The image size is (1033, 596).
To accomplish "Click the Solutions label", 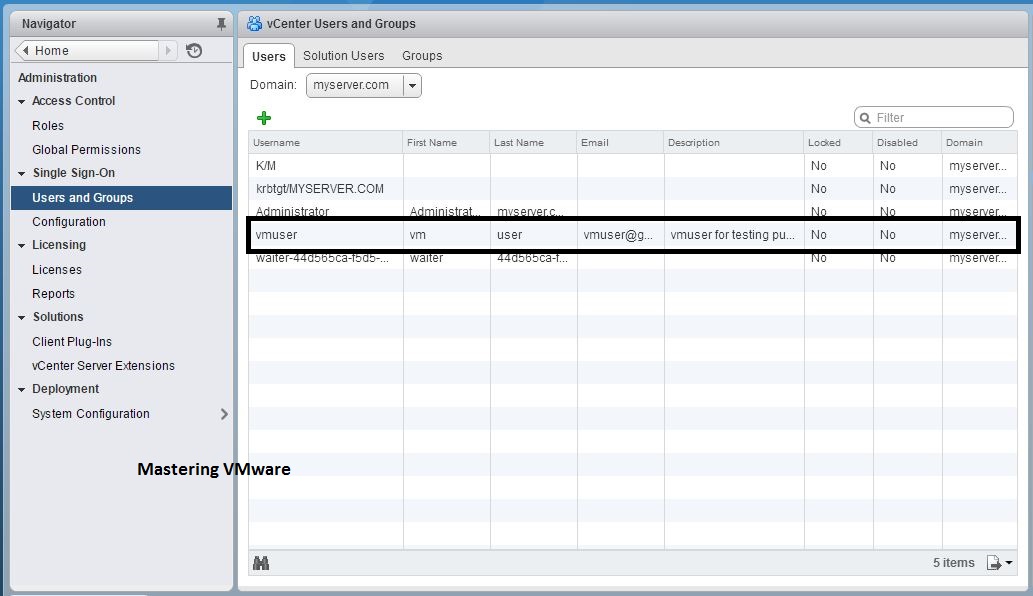I will pos(58,317).
